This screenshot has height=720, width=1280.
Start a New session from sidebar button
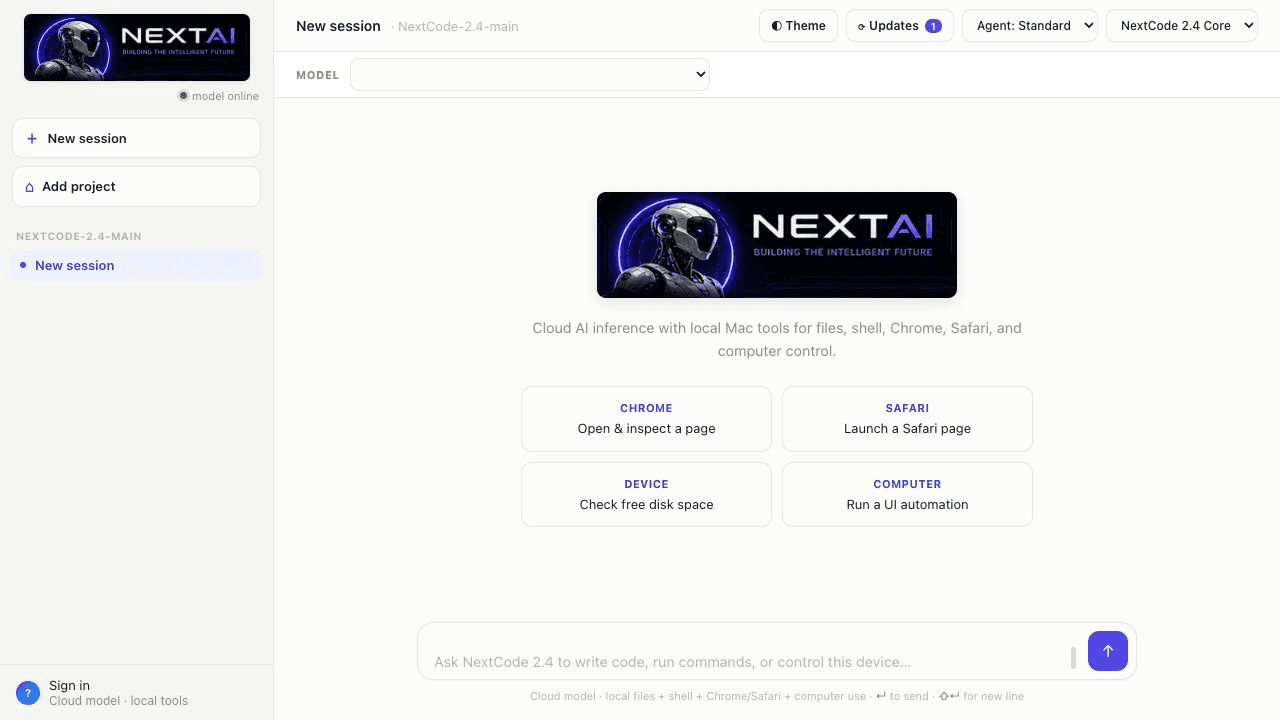[136, 139]
